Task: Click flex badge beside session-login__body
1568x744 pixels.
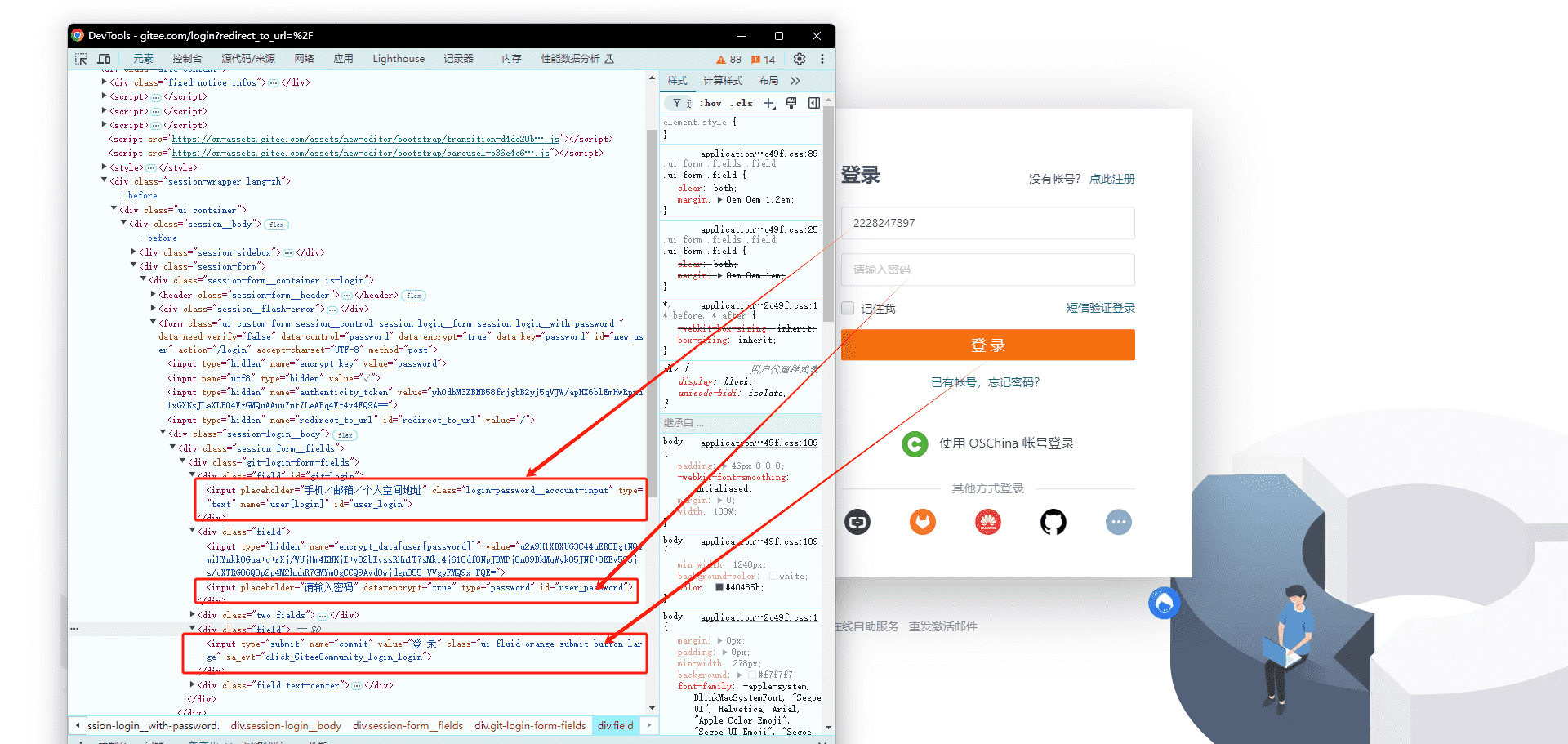Action: (345, 435)
